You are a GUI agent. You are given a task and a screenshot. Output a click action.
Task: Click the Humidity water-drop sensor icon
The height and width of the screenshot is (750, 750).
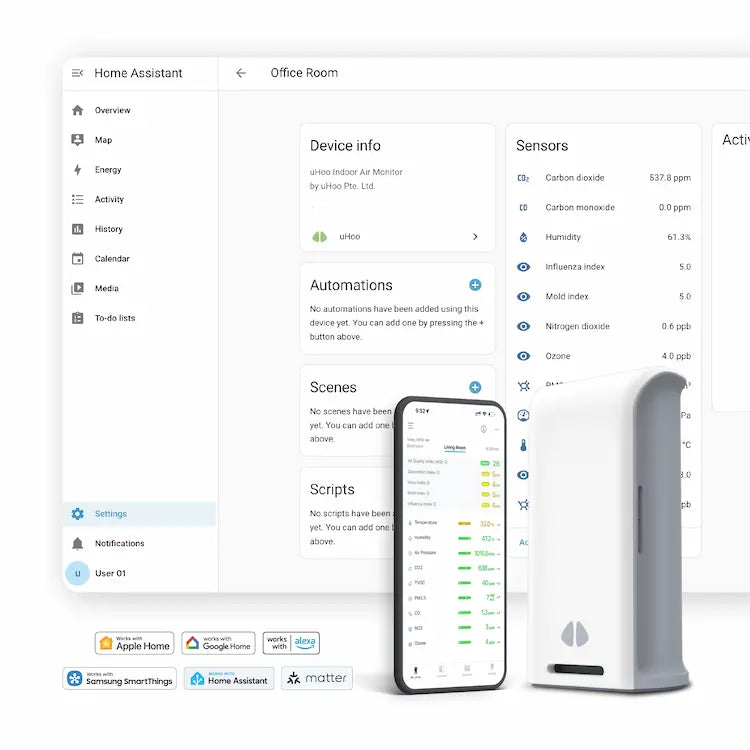pyautogui.click(x=523, y=237)
